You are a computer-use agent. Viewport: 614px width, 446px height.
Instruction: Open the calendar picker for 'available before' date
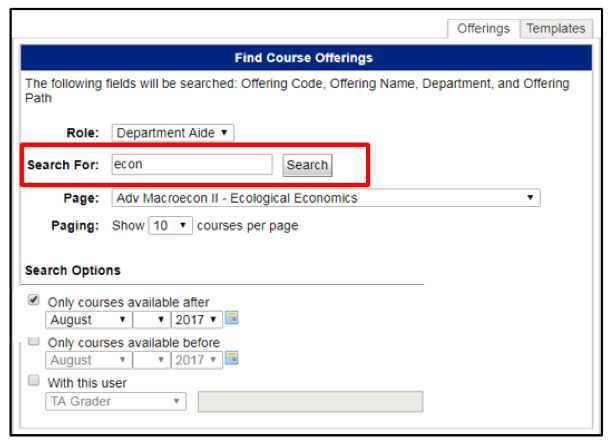pos(232,359)
